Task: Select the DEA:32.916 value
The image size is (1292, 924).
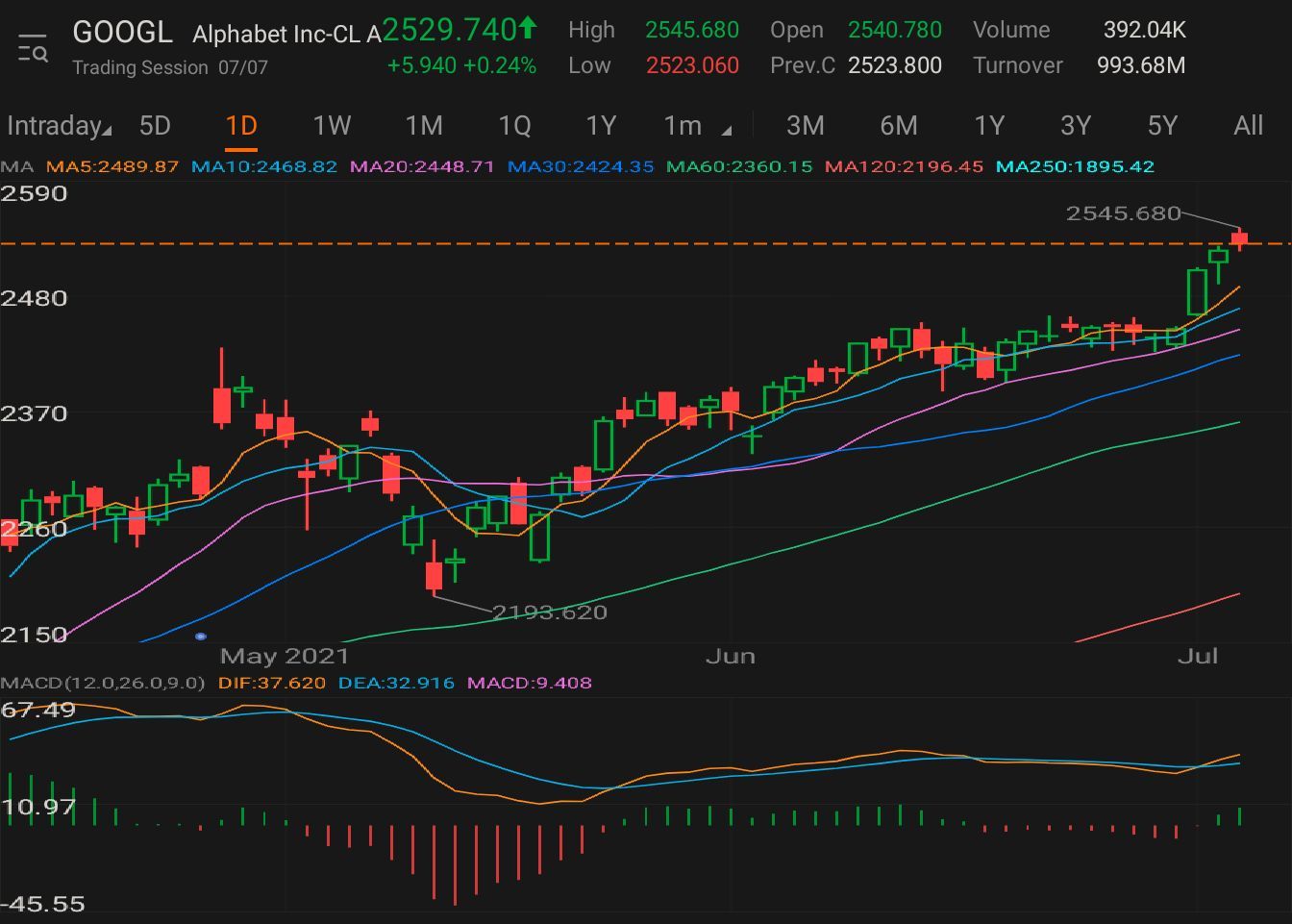Action: pos(396,683)
